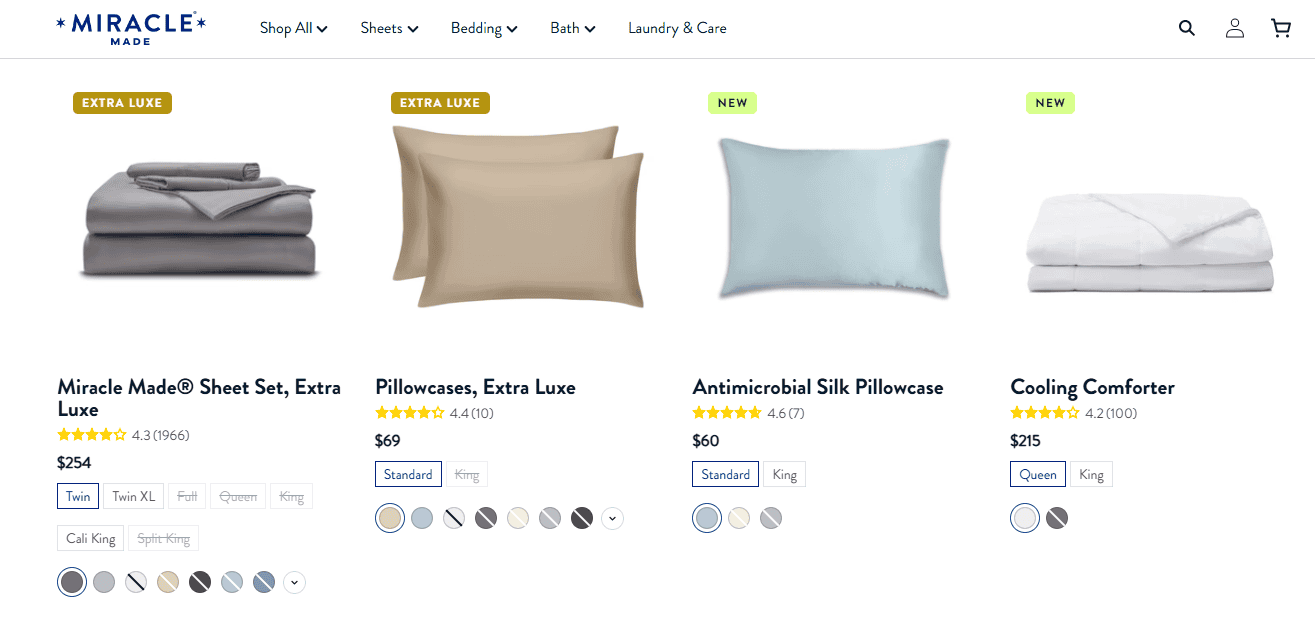Click the 4.6 star rating for Silk Pillowcase
1315x629 pixels.
(x=748, y=413)
